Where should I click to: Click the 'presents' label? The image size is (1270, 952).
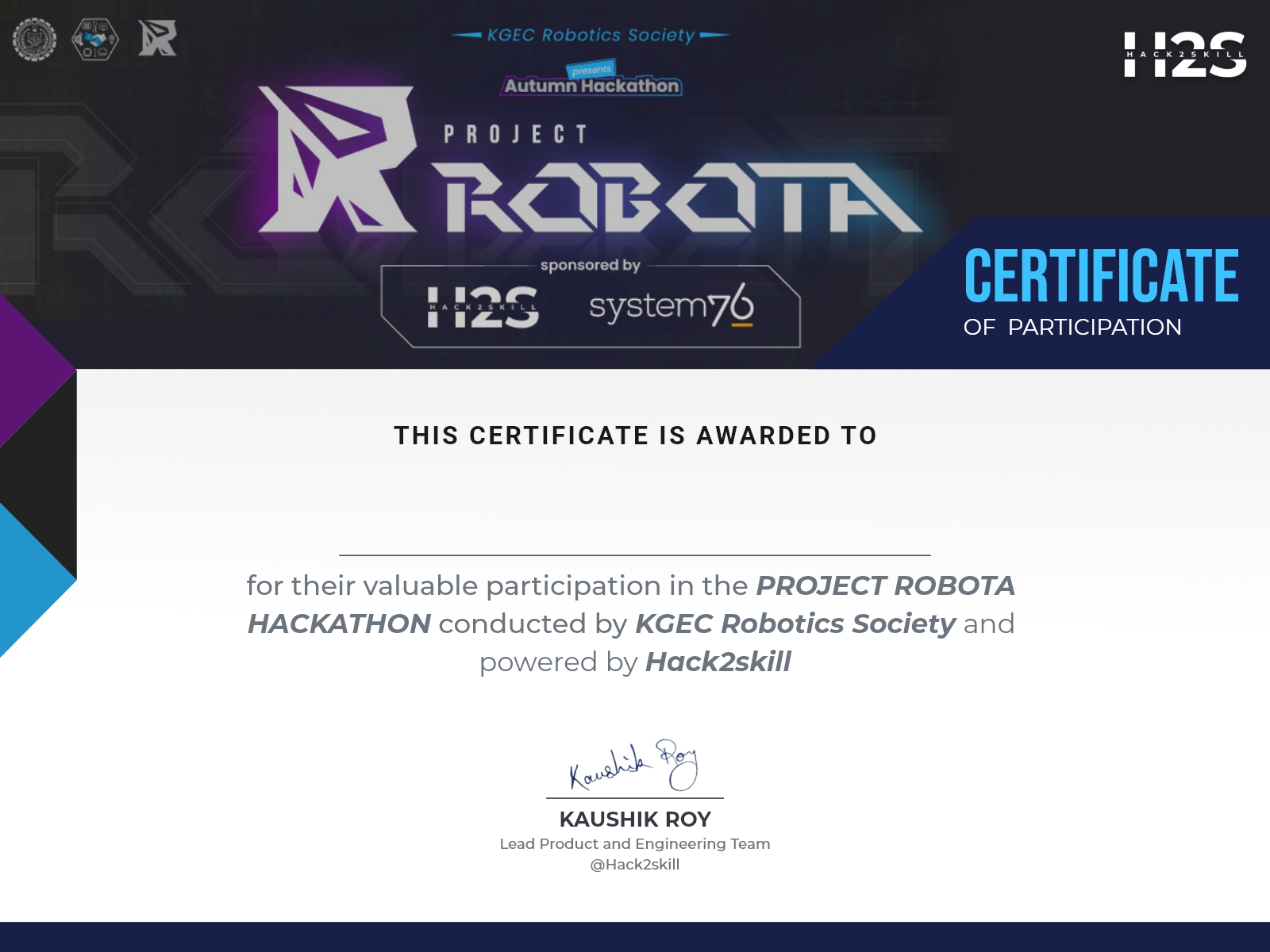click(591, 70)
